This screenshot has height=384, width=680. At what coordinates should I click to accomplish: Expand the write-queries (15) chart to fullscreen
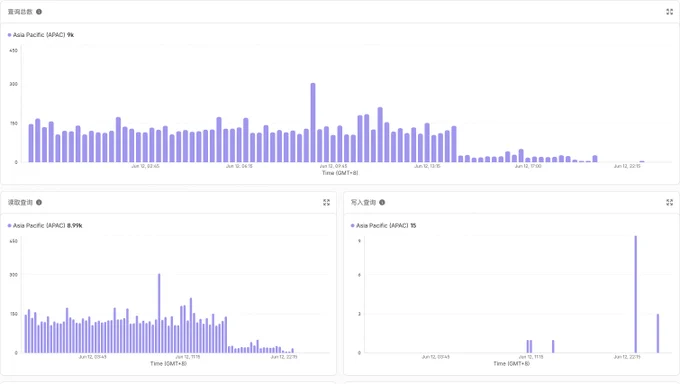(x=670, y=202)
